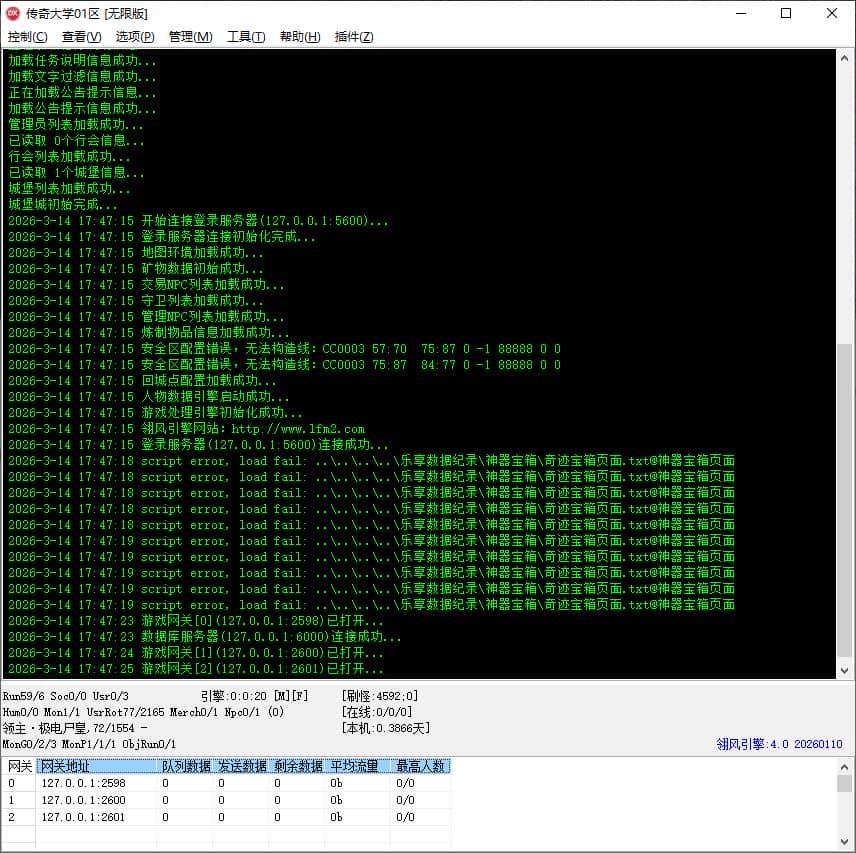The width and height of the screenshot is (856, 853).
Task: Click the [本机:0.3866天] status text
Action: (x=386, y=728)
